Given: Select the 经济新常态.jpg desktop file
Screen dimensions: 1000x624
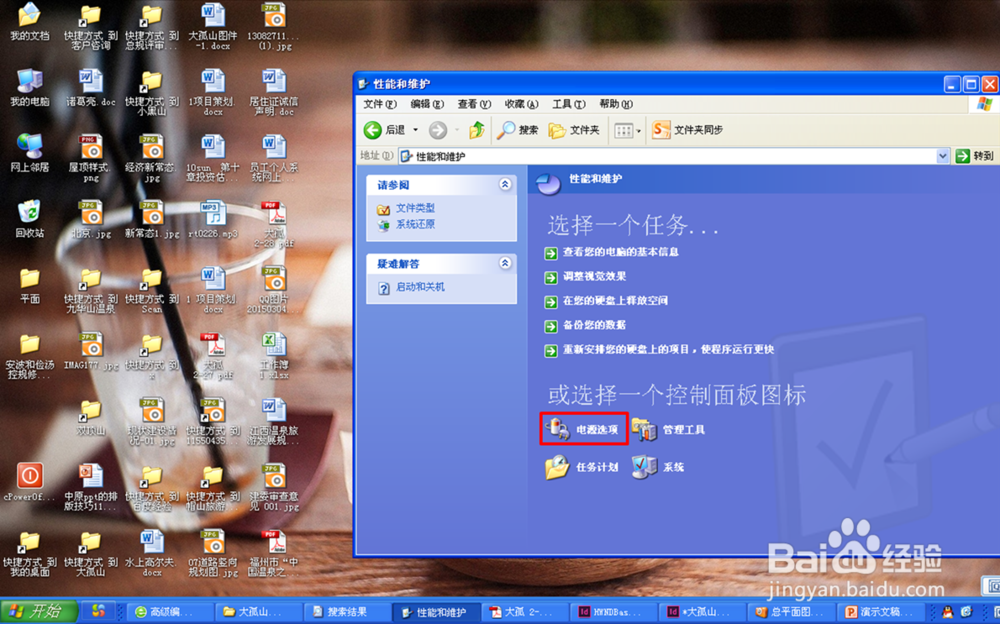Looking at the screenshot, I should coord(152,158).
